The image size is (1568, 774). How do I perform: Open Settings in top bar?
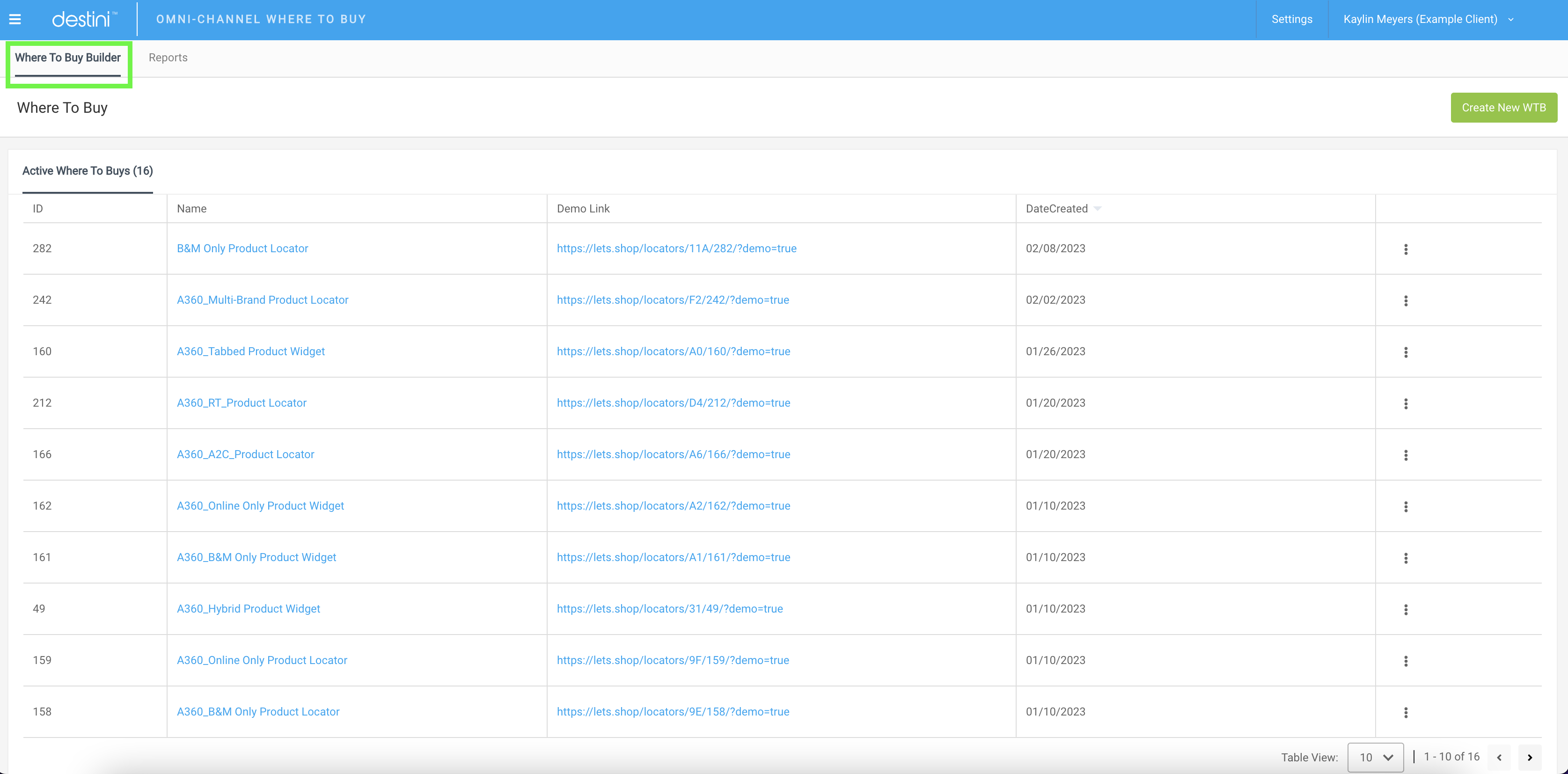point(1292,20)
